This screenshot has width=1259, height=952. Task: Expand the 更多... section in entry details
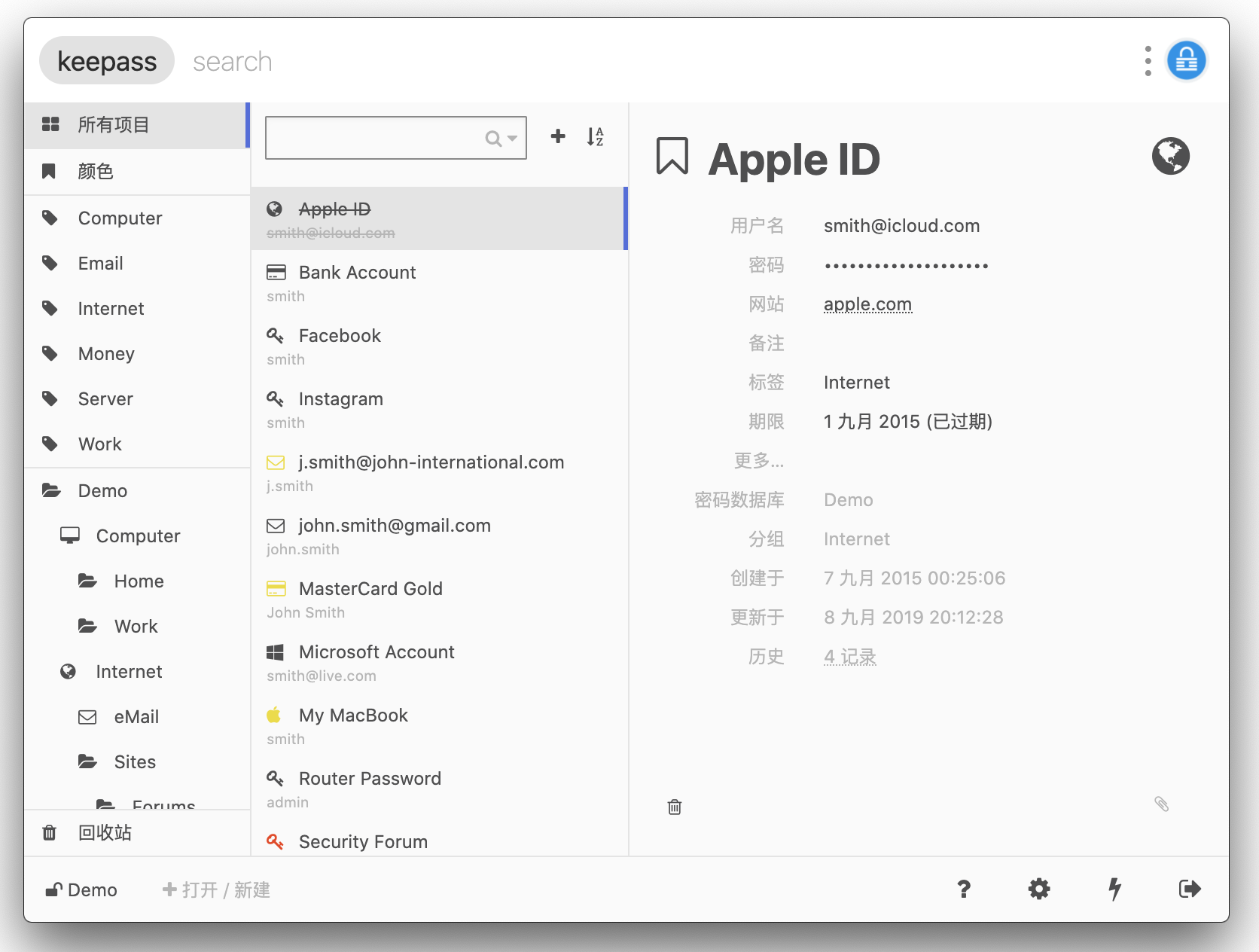tap(759, 461)
